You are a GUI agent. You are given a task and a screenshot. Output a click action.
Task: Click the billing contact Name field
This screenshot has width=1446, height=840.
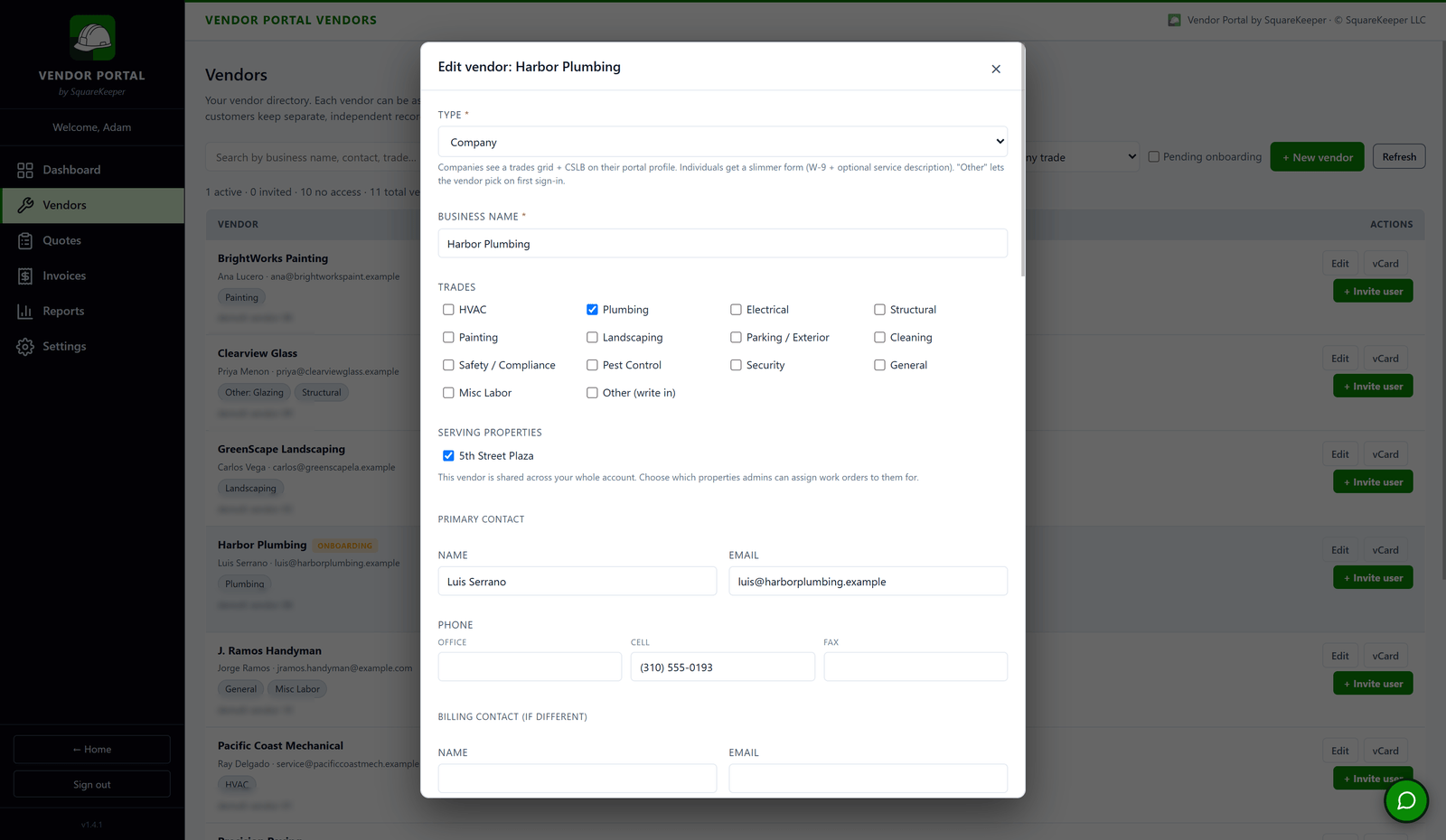(577, 779)
